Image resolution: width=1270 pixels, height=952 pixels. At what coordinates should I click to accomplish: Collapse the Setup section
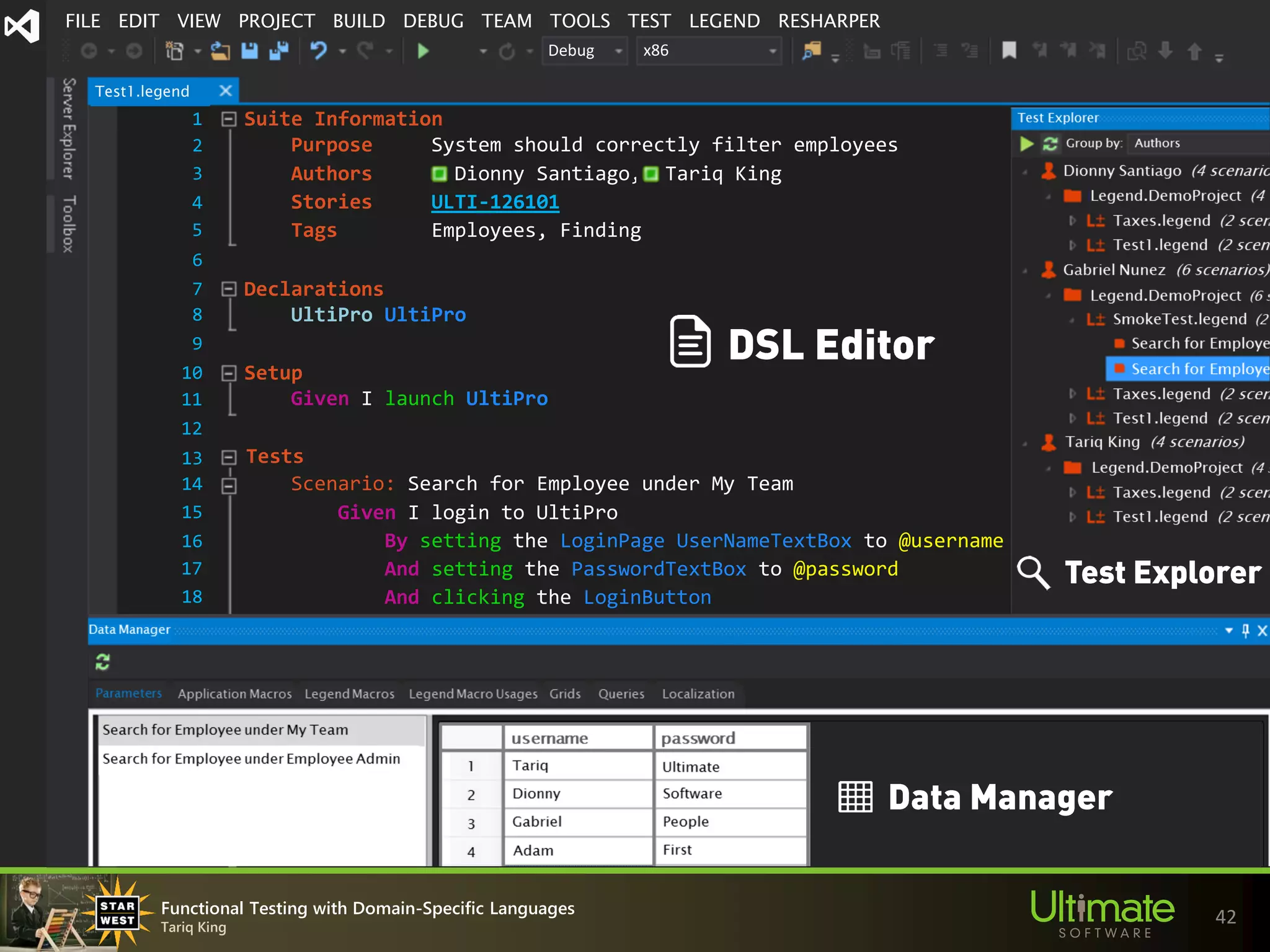tap(229, 373)
